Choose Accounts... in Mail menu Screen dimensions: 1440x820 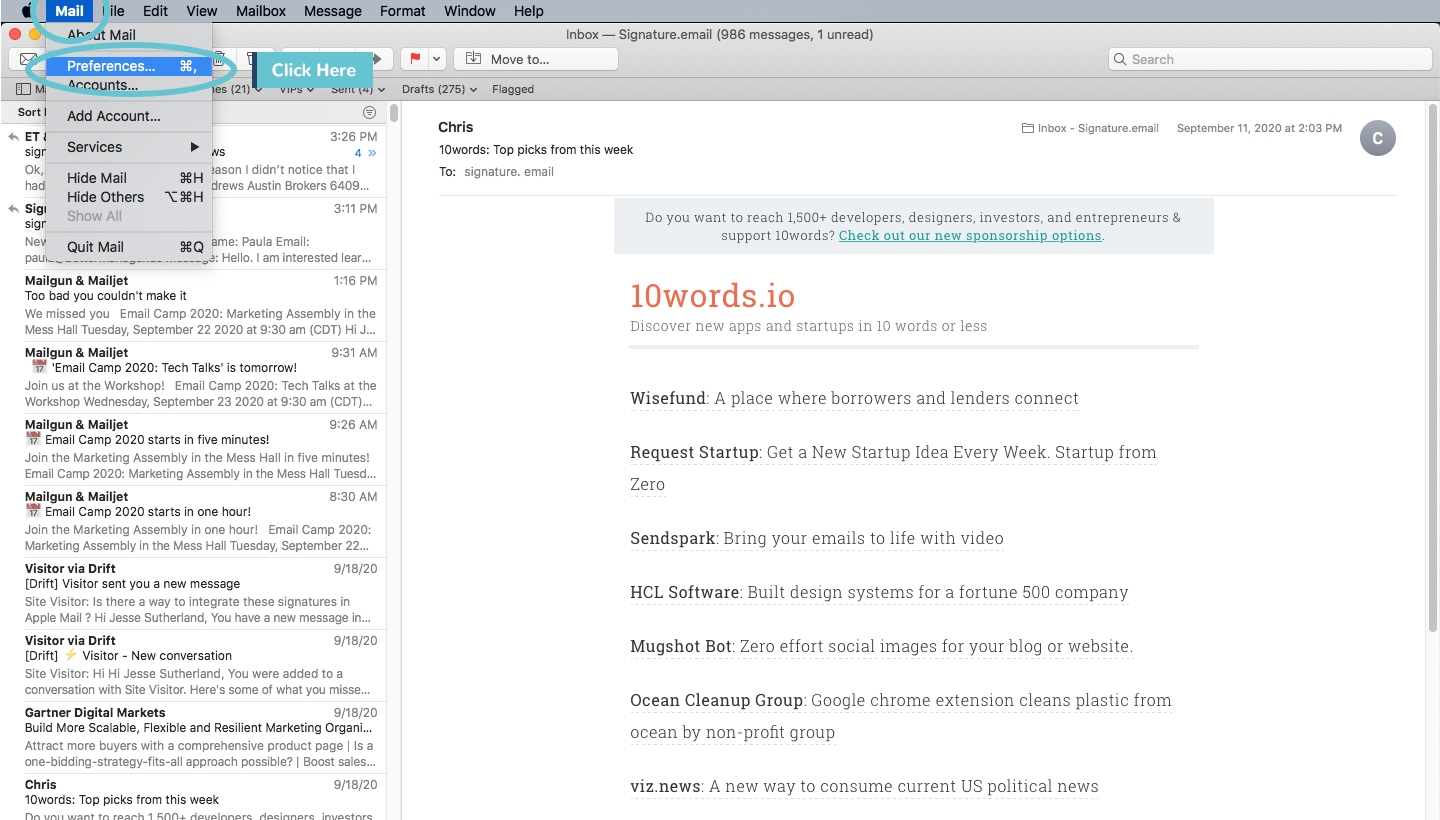tap(129, 85)
